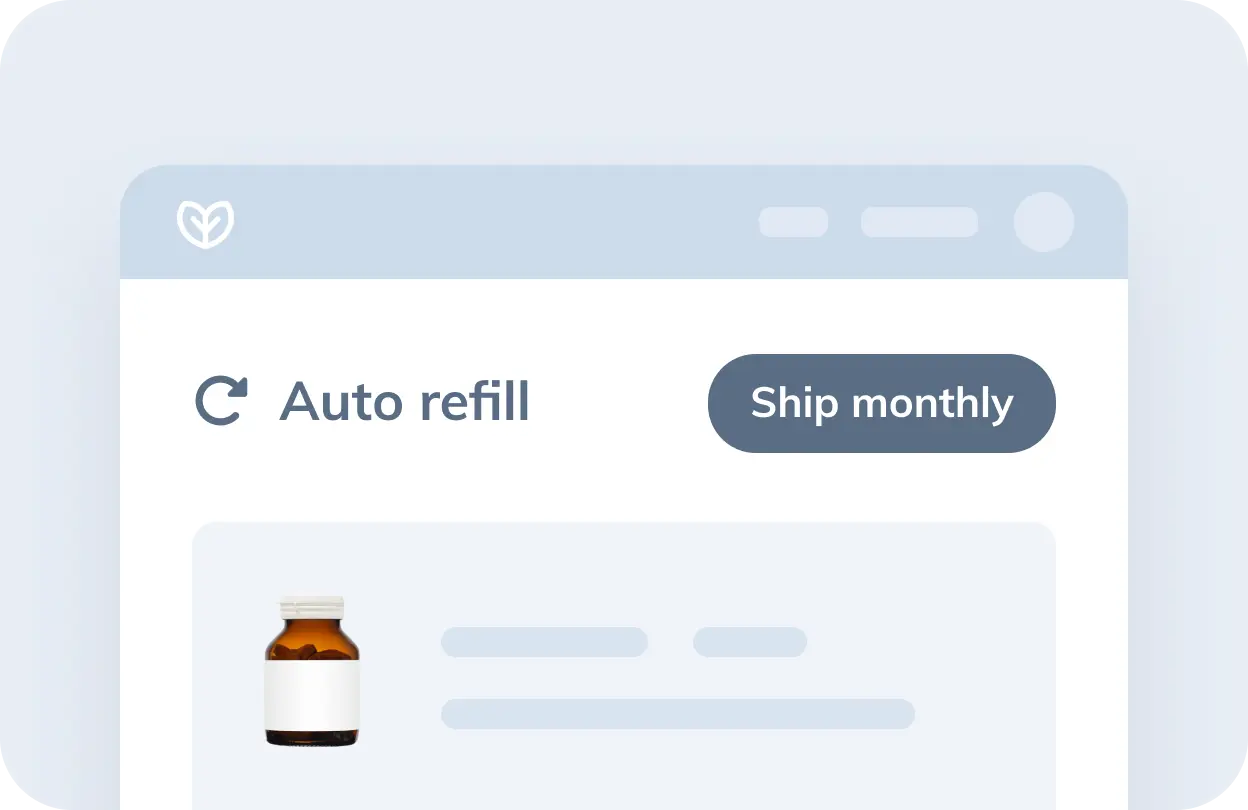Open the short navigation pill in header

click(793, 222)
